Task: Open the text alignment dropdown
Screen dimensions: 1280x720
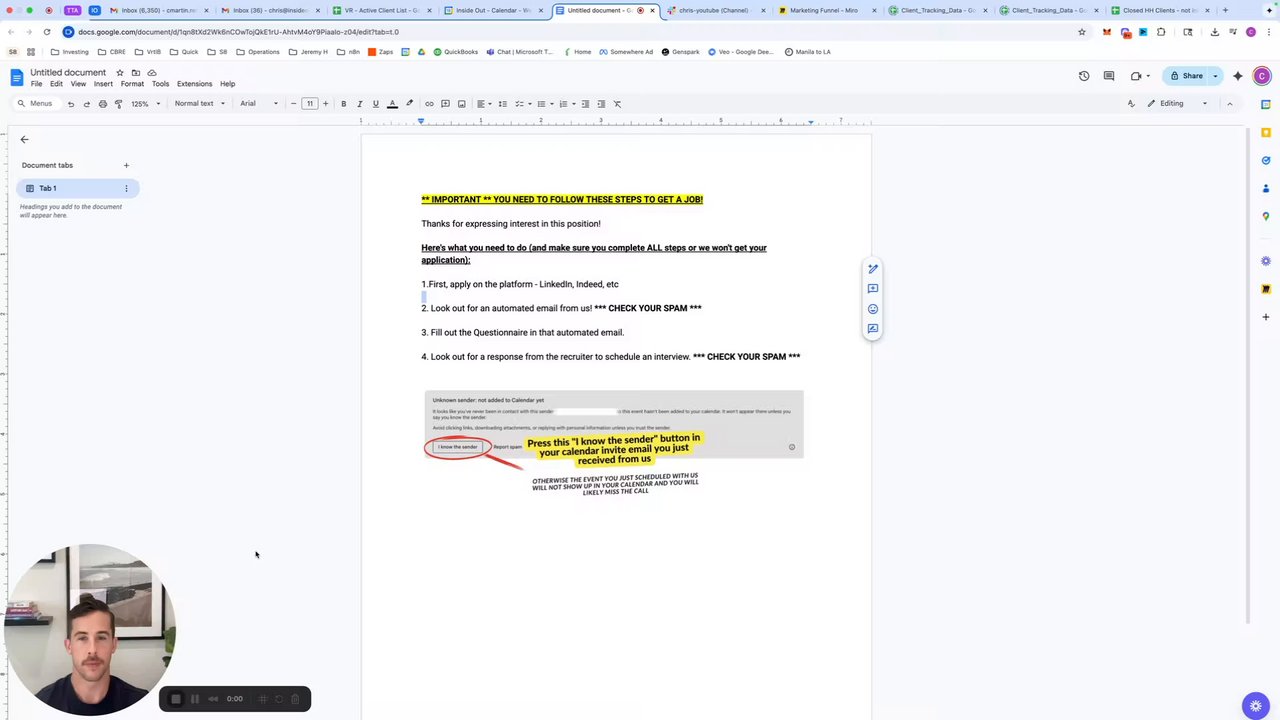Action: (483, 104)
